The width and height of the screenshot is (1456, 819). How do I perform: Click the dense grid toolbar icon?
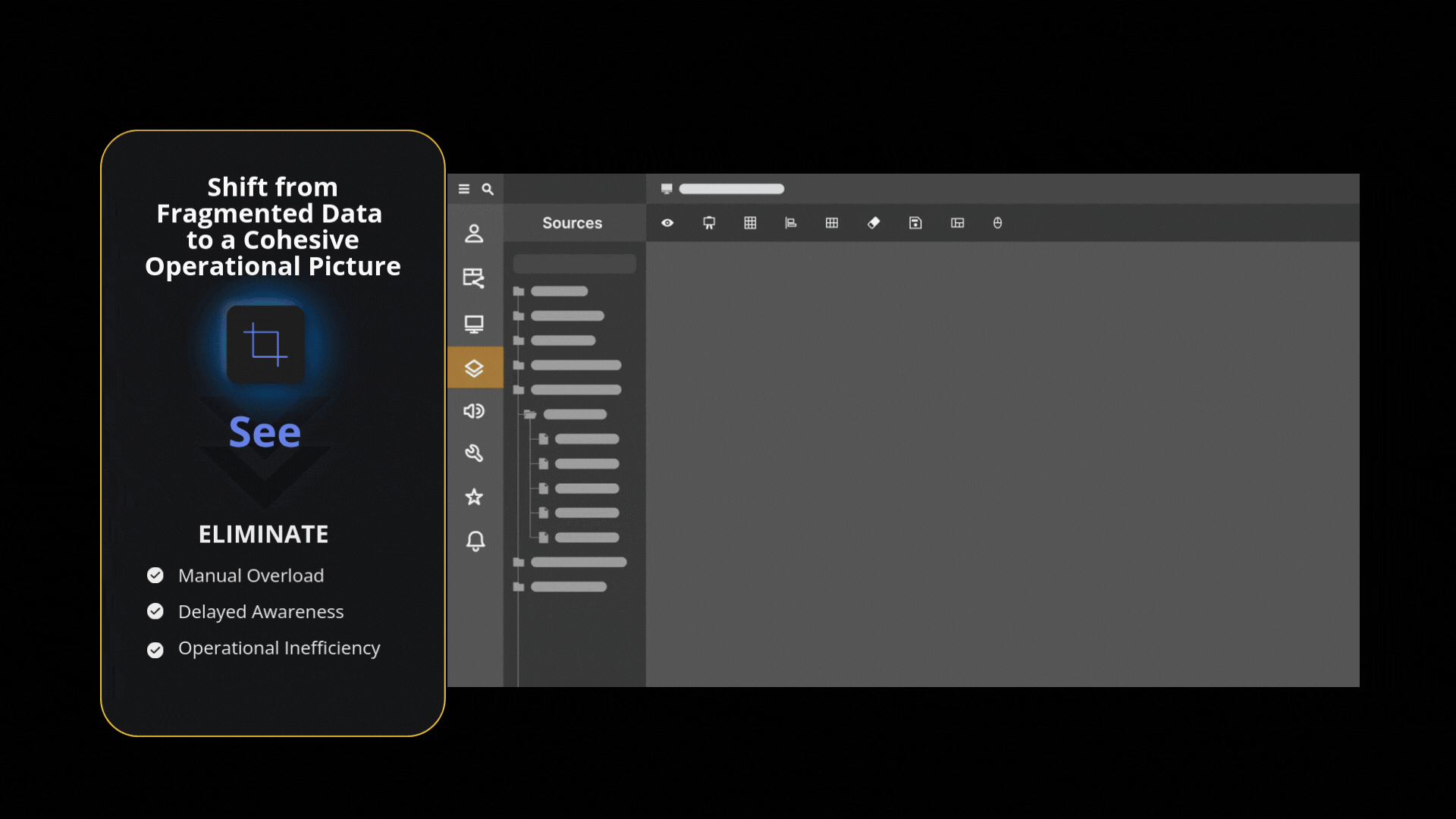tap(750, 223)
